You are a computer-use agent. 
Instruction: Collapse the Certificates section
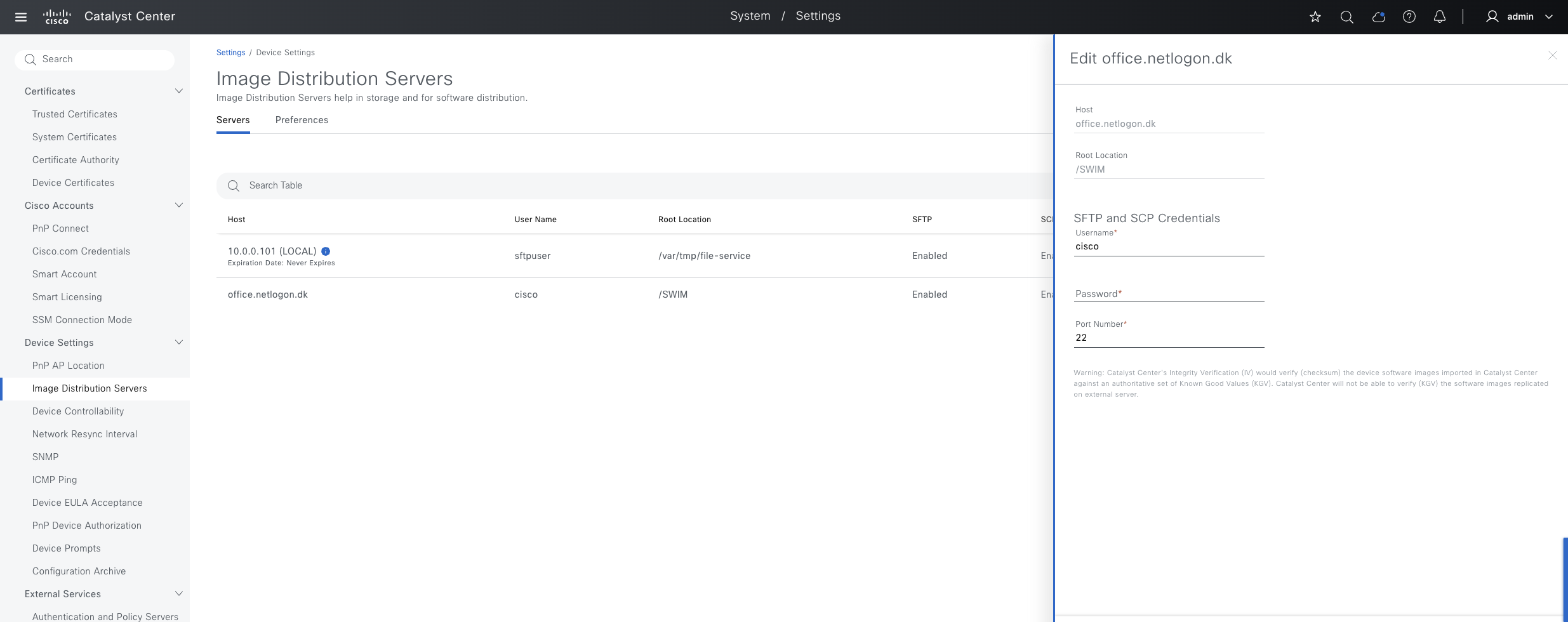(x=179, y=91)
